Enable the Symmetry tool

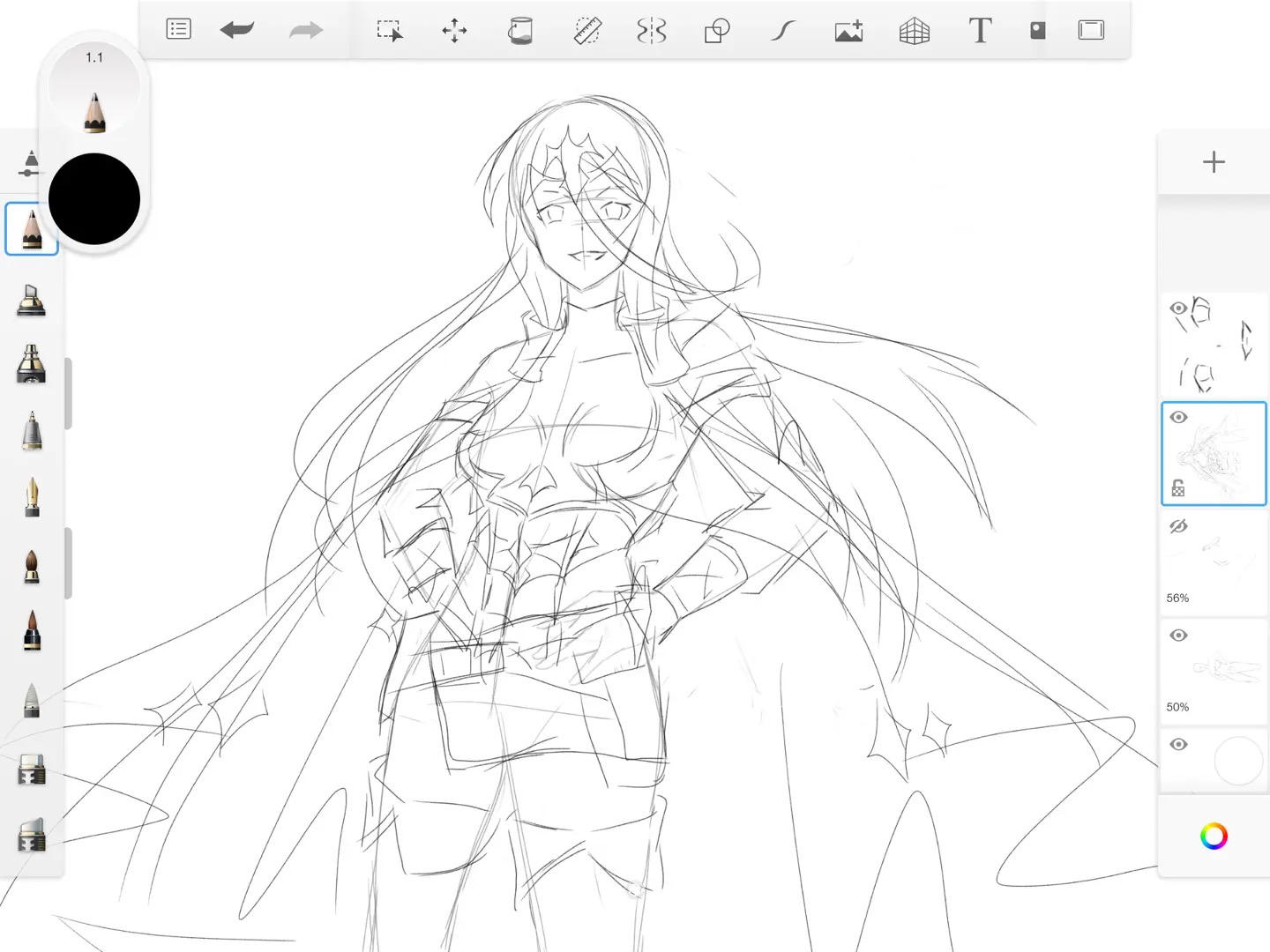pyautogui.click(x=652, y=31)
